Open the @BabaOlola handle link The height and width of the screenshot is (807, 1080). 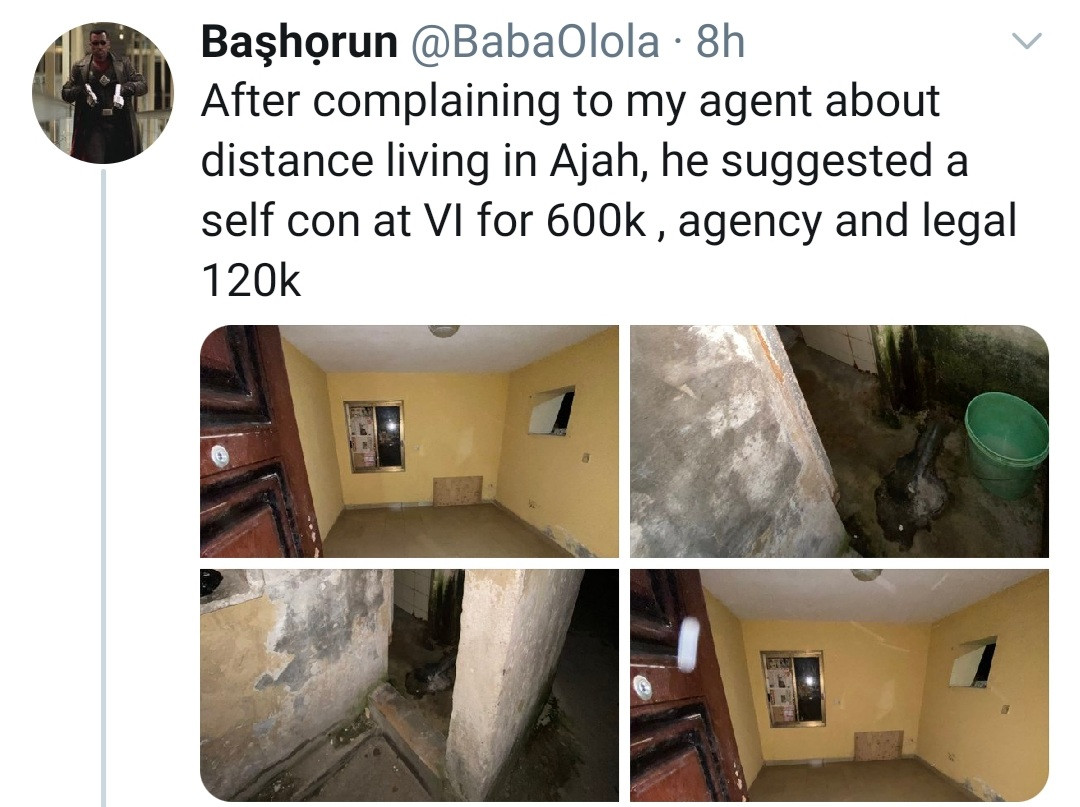(x=534, y=41)
